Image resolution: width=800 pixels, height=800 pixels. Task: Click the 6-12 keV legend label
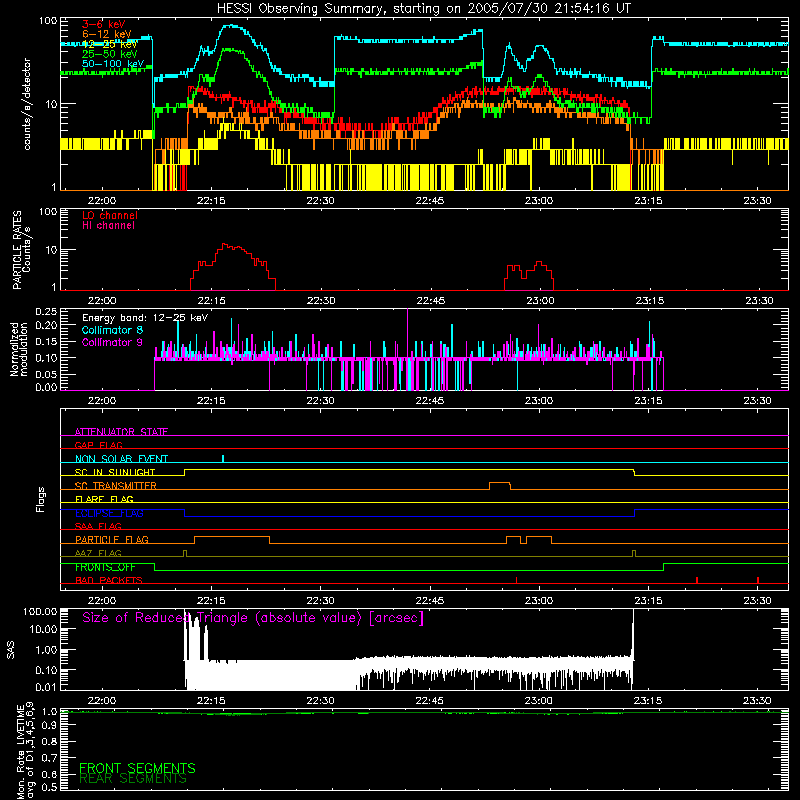tap(107, 34)
